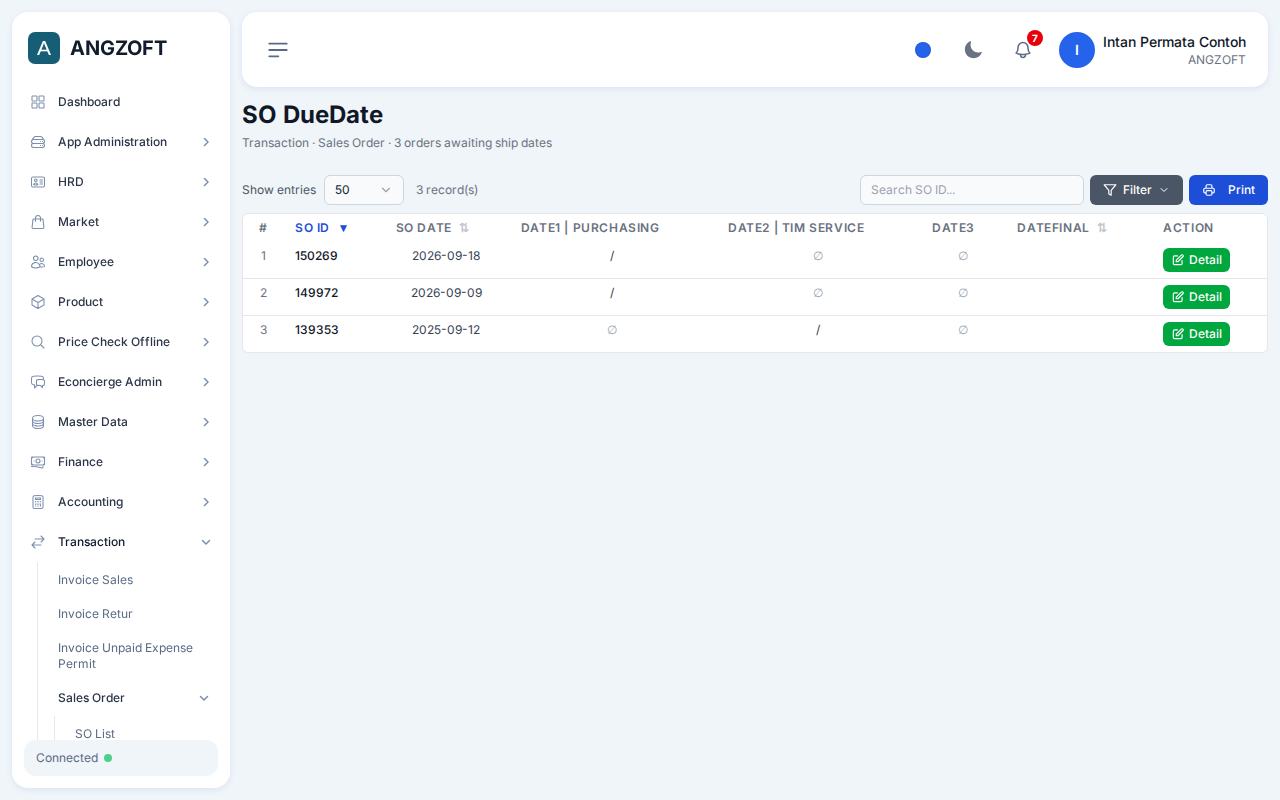Open Detail for SO 139353
1280x800 pixels.
pyautogui.click(x=1196, y=334)
